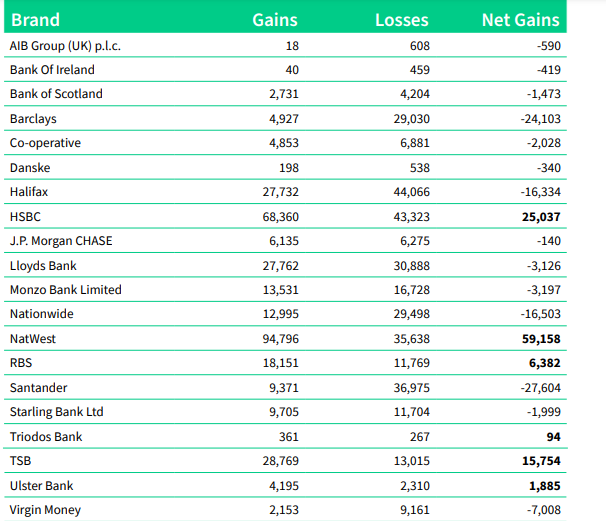Viewport: 606px width, 521px height.
Task: Click the Triodos Bank brand cell
Action: point(46,437)
